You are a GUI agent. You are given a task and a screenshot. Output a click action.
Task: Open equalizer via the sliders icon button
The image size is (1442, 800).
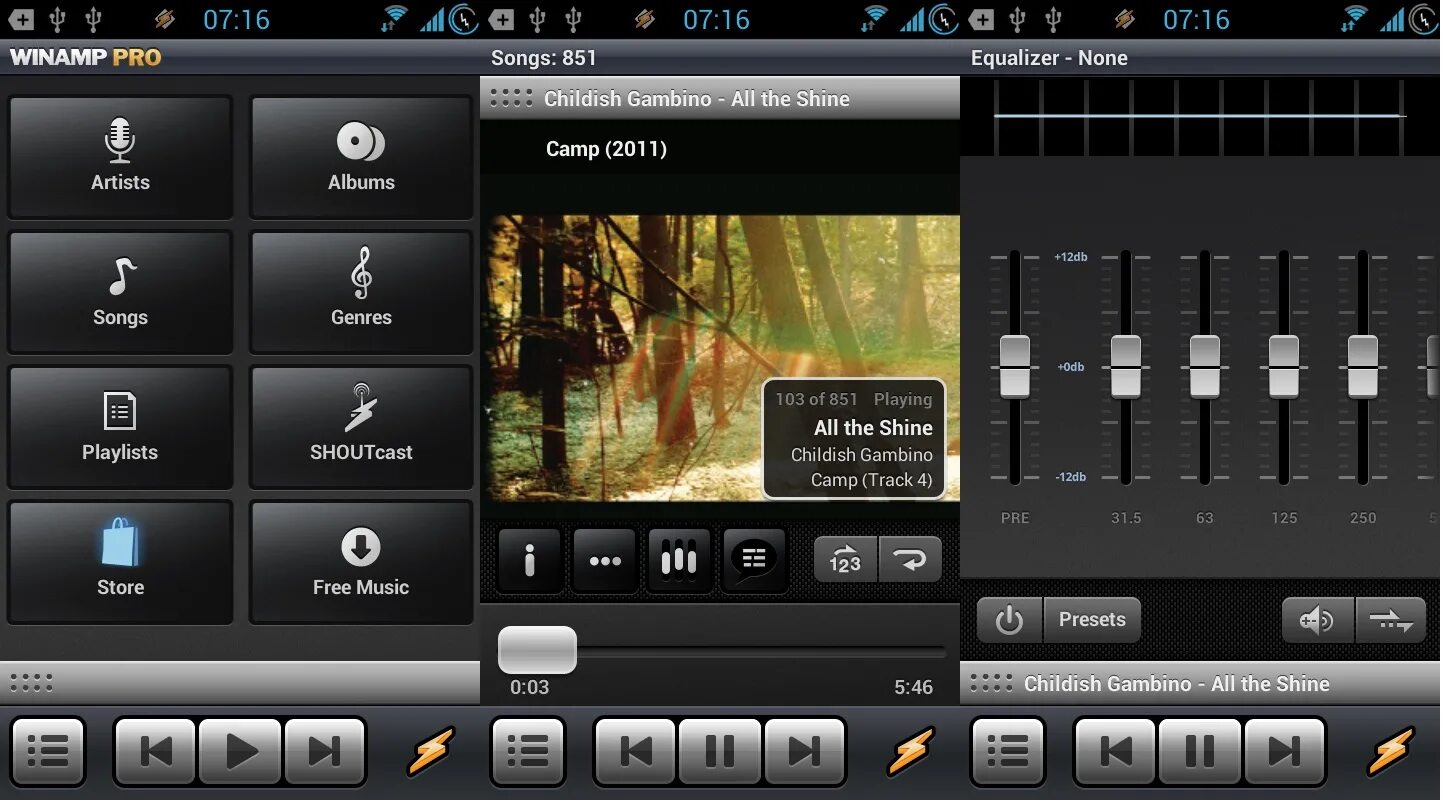pos(679,561)
